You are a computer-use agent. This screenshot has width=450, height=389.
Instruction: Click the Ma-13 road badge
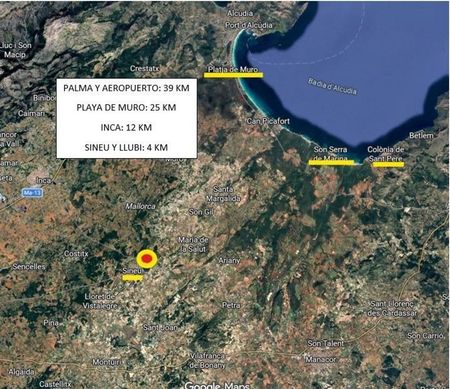(x=33, y=193)
